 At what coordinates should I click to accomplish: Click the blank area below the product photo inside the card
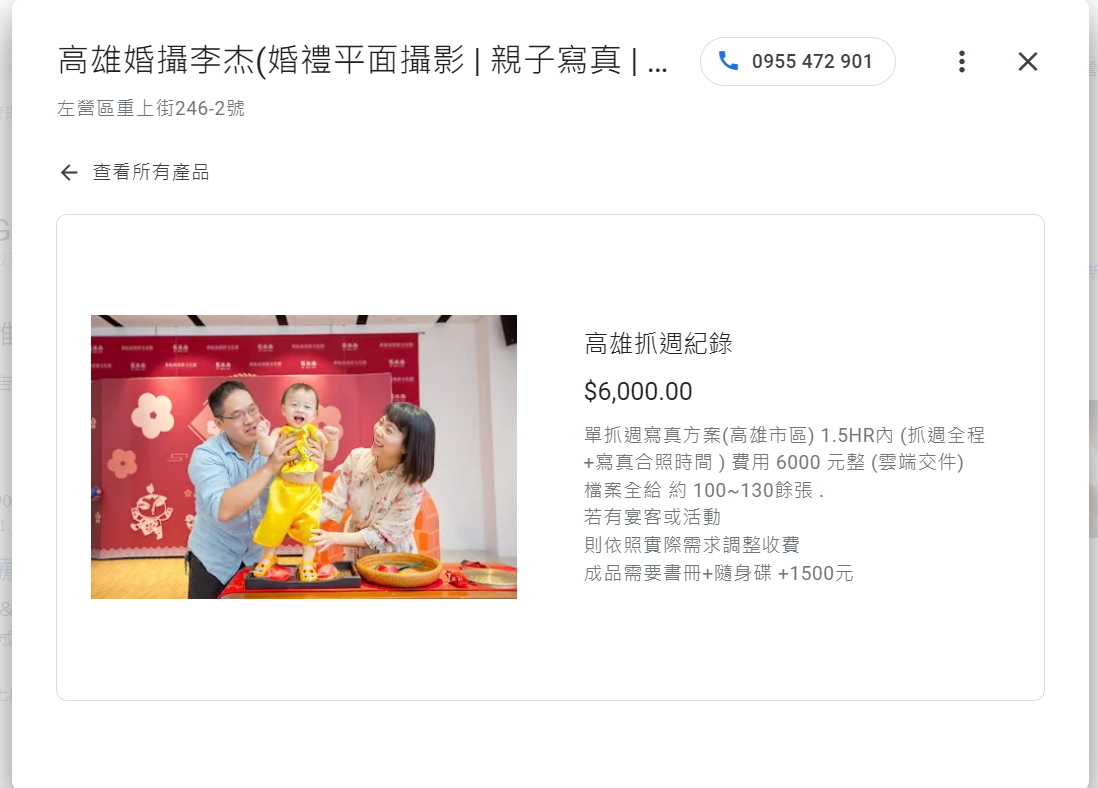304,649
